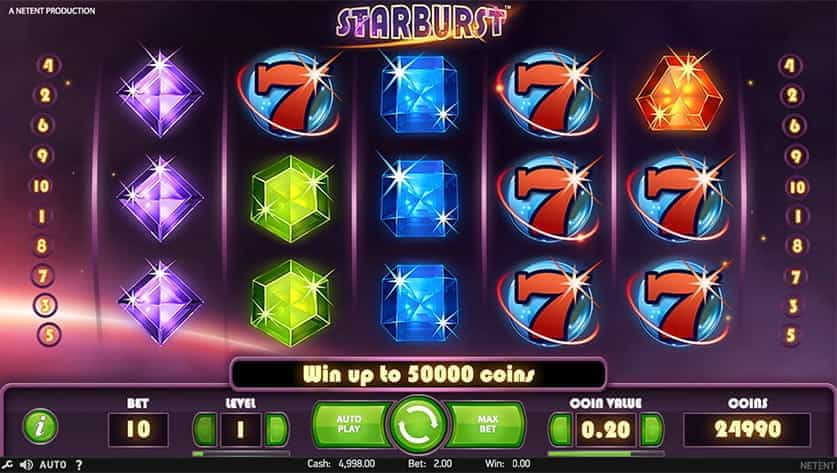Select payline 10 indicator on left
The height and width of the screenshot is (473, 837).
point(42,186)
